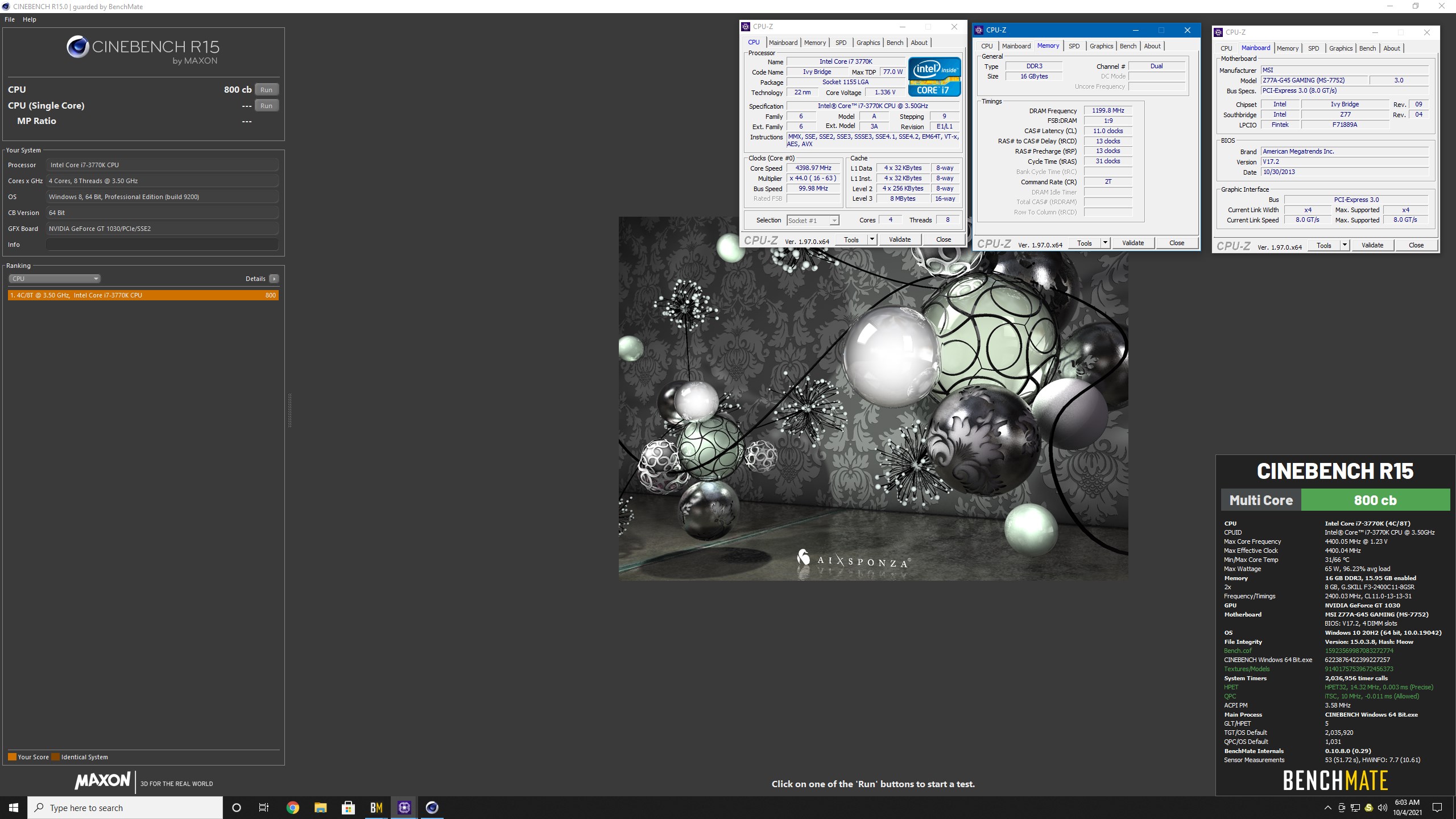This screenshot has width=1456, height=819.
Task: Switch to CPU-Z taskbar app
Action: 404,808
